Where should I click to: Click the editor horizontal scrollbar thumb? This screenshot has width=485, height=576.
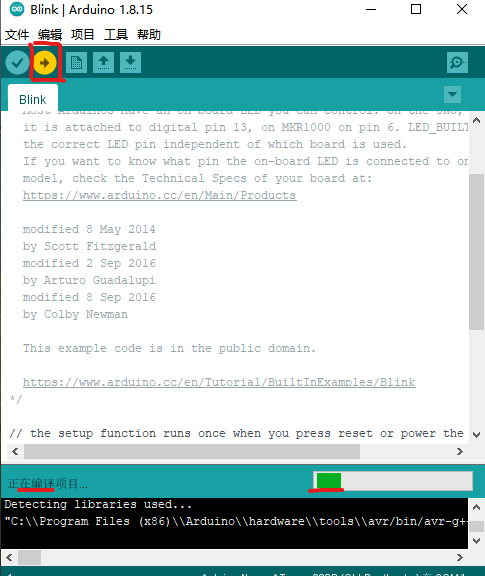coord(192,451)
